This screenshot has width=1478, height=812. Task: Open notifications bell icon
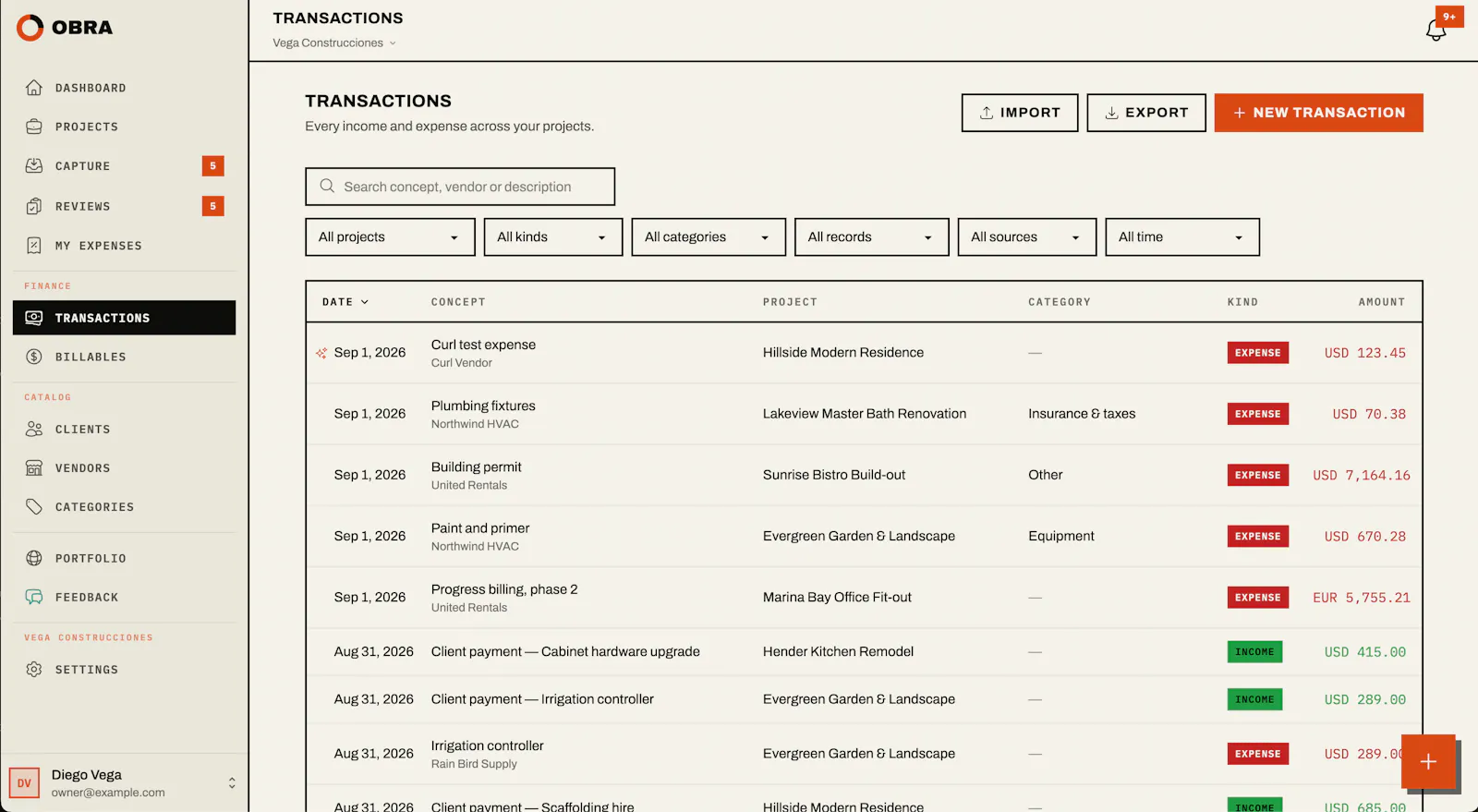[1436, 30]
